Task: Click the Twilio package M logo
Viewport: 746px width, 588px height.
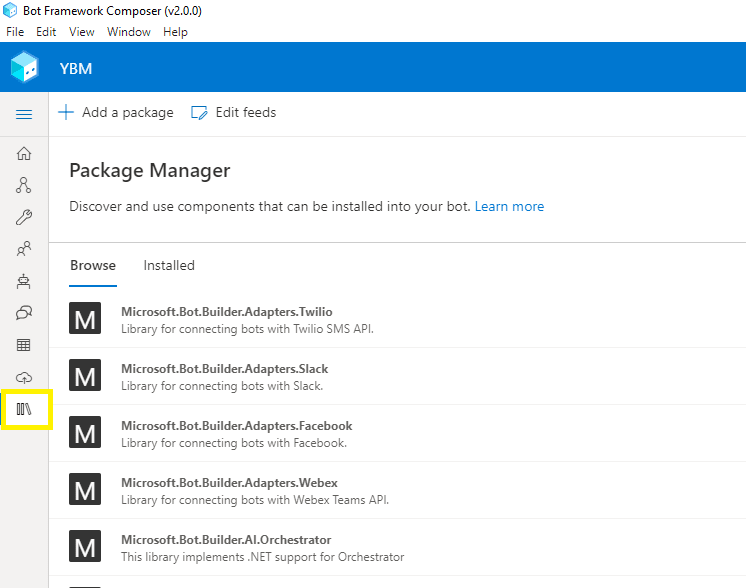Action: click(x=85, y=318)
